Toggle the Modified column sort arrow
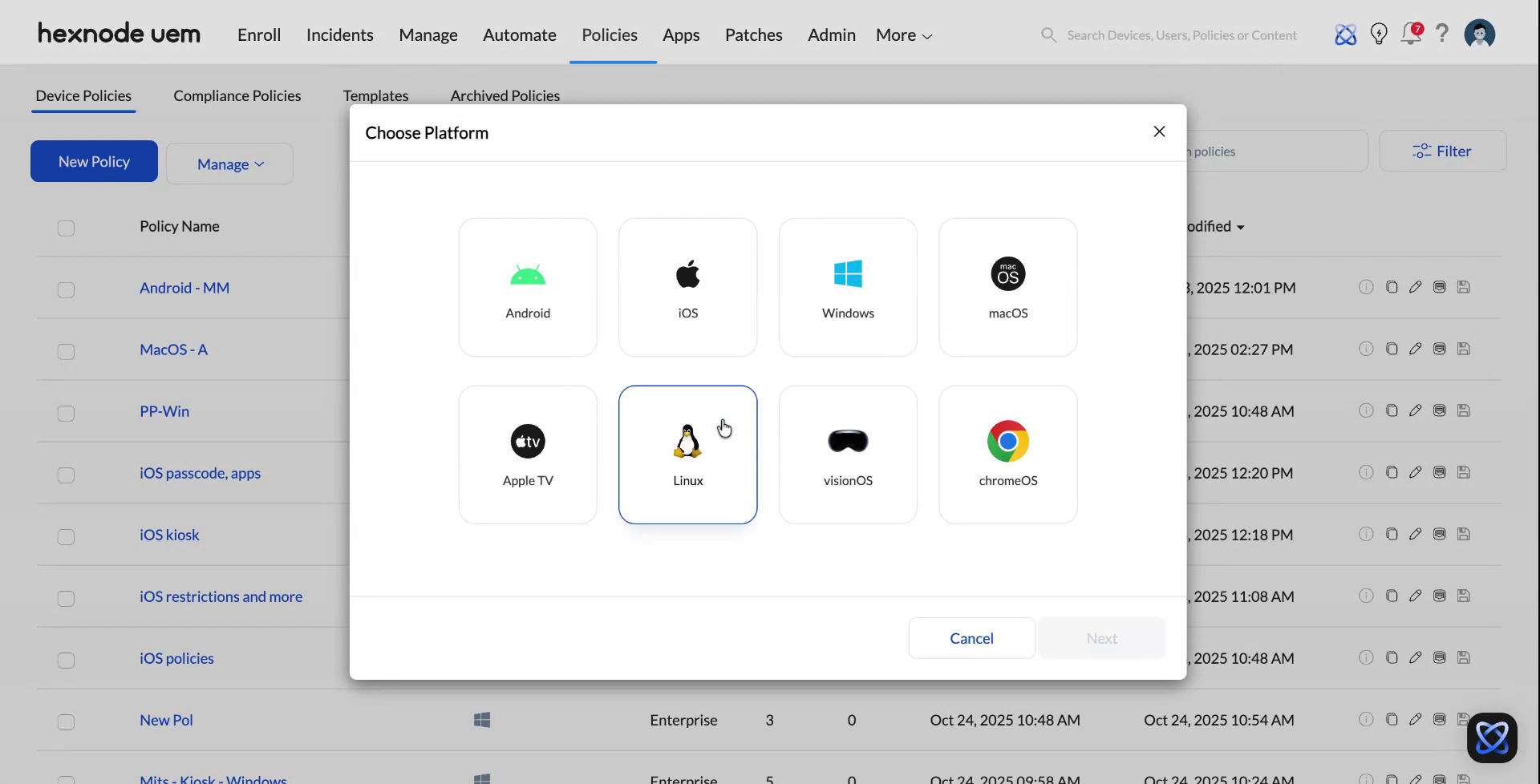Viewport: 1540px width, 784px height. click(x=1240, y=227)
